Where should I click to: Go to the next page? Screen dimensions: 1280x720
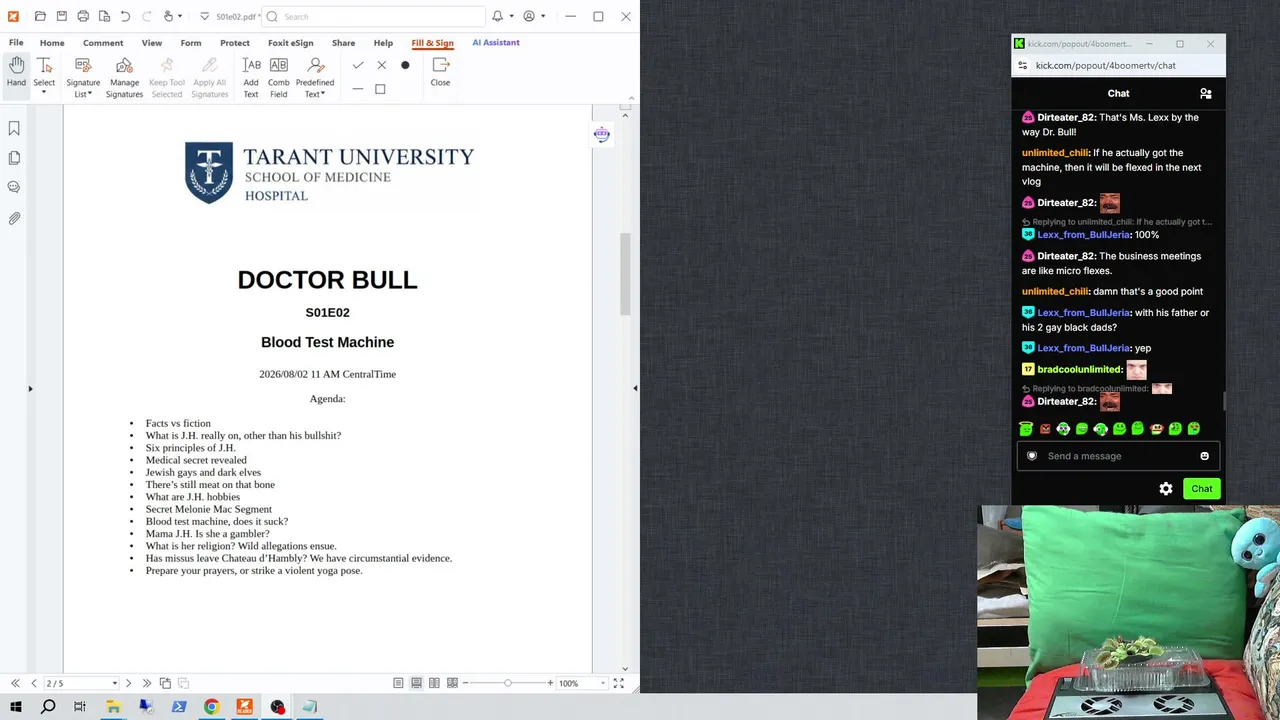click(x=128, y=683)
